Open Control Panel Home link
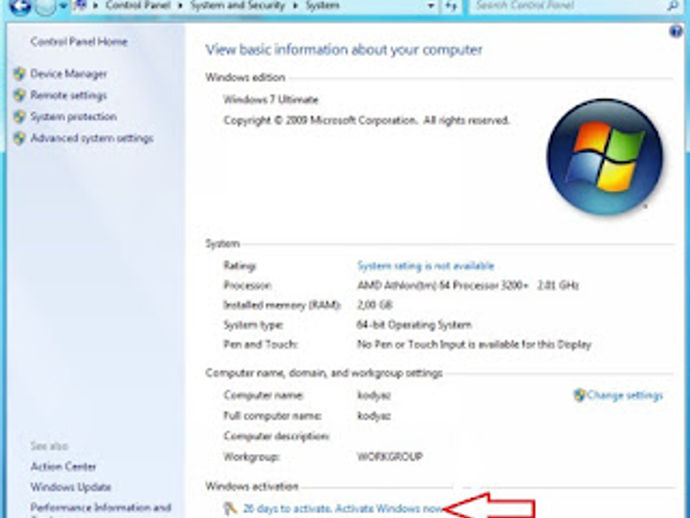 coord(79,42)
